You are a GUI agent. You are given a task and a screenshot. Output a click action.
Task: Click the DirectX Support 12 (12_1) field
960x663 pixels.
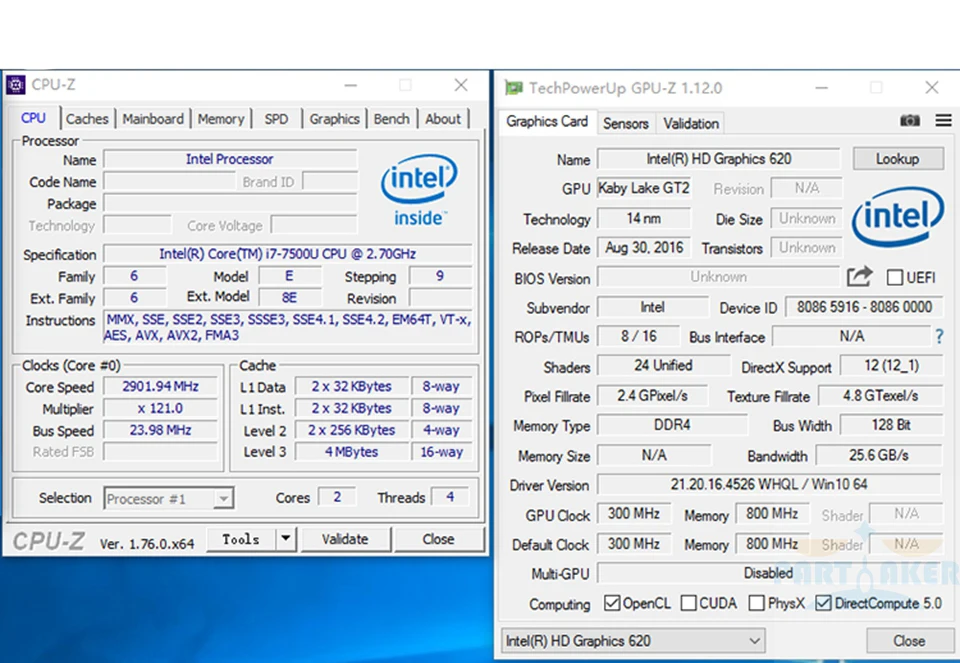click(891, 365)
